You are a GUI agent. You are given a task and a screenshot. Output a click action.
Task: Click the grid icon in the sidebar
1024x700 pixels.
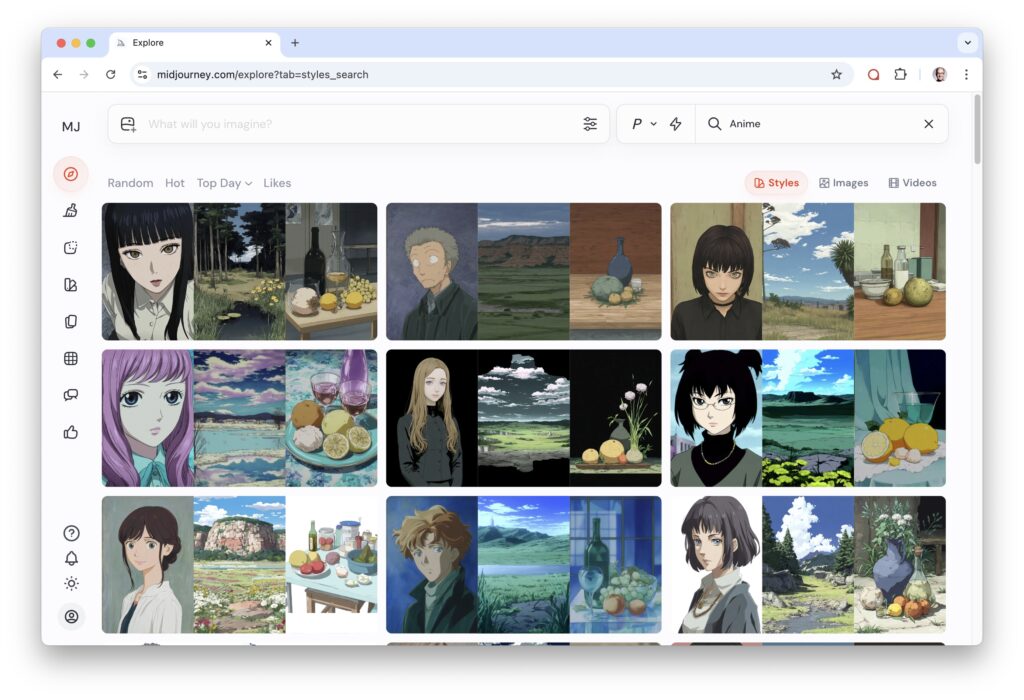(70, 358)
